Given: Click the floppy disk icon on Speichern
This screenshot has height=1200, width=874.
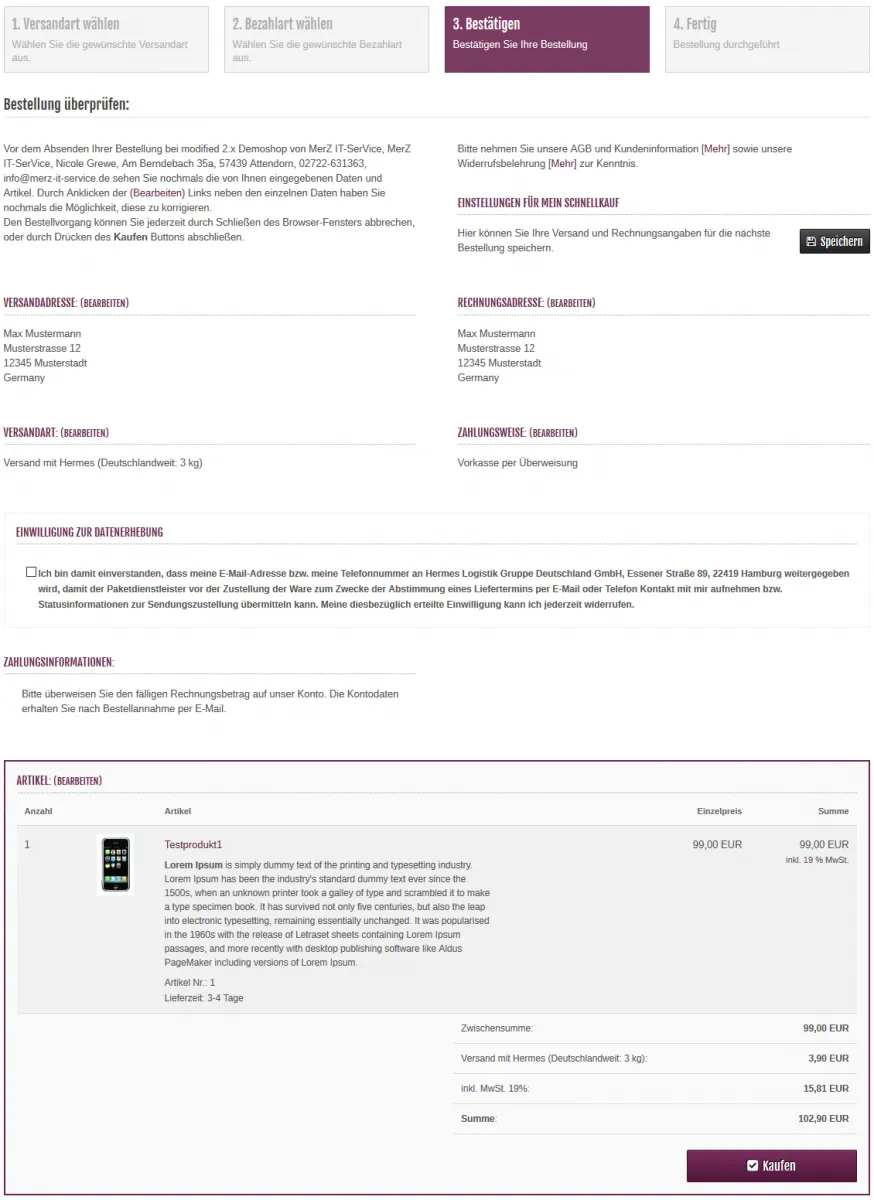Looking at the screenshot, I should pos(811,242).
